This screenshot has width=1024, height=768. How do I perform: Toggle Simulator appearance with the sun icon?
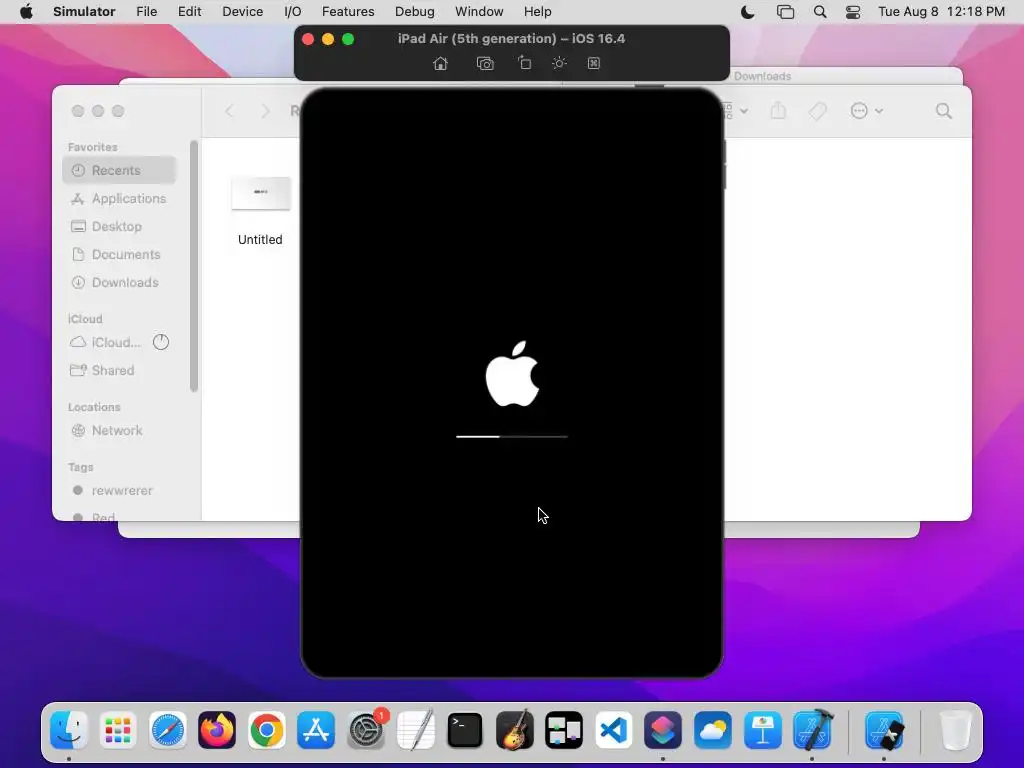559,63
